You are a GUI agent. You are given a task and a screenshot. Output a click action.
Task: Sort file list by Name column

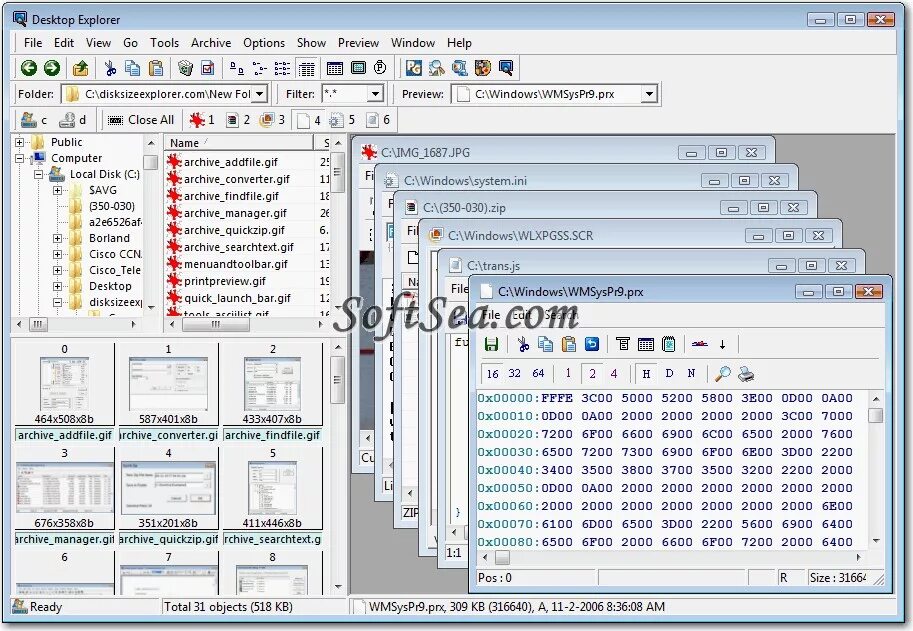coord(239,143)
